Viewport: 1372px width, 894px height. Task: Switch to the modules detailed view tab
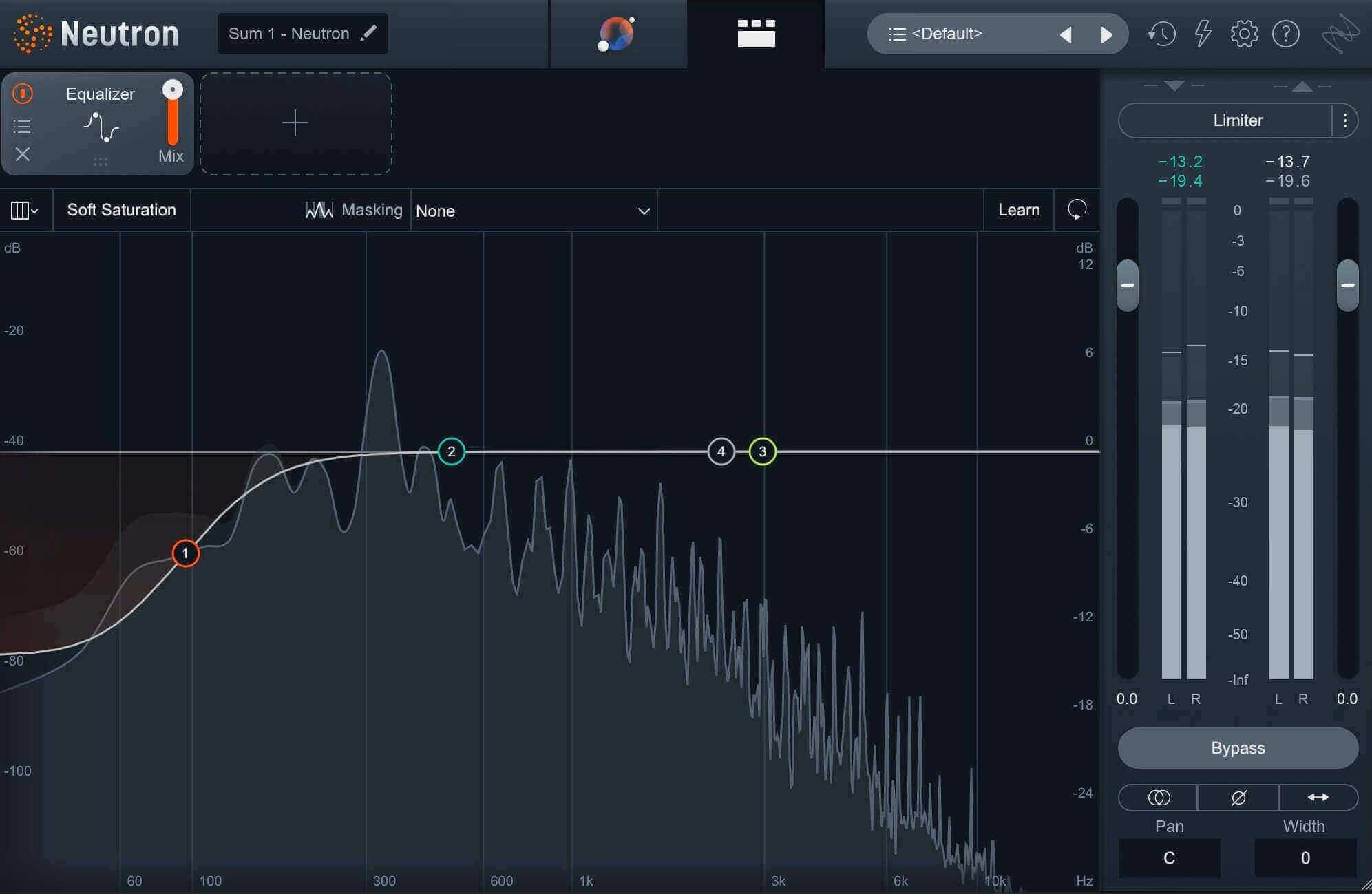tap(756, 34)
